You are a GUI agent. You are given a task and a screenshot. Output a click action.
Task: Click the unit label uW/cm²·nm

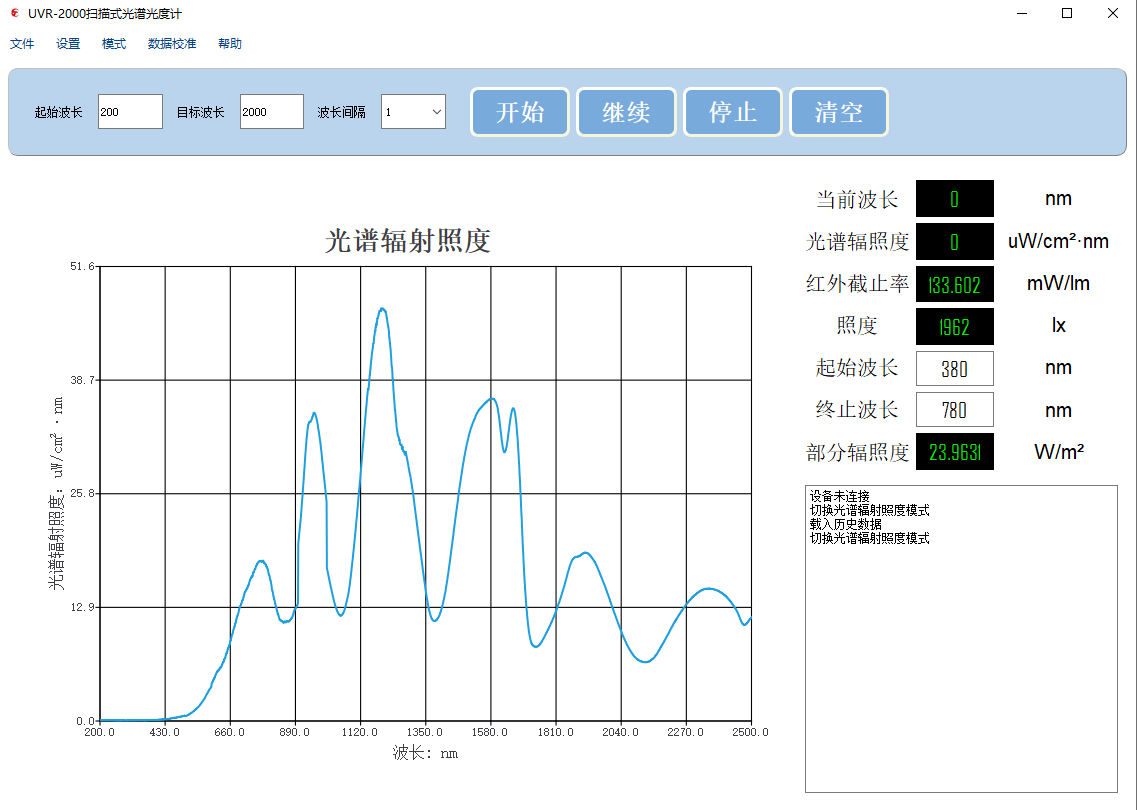(x=1058, y=241)
